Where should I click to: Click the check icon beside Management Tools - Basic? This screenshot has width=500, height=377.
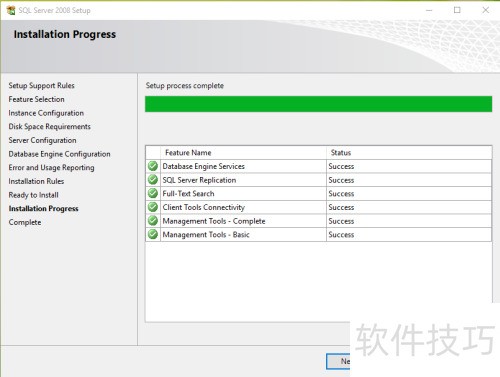[x=153, y=234]
